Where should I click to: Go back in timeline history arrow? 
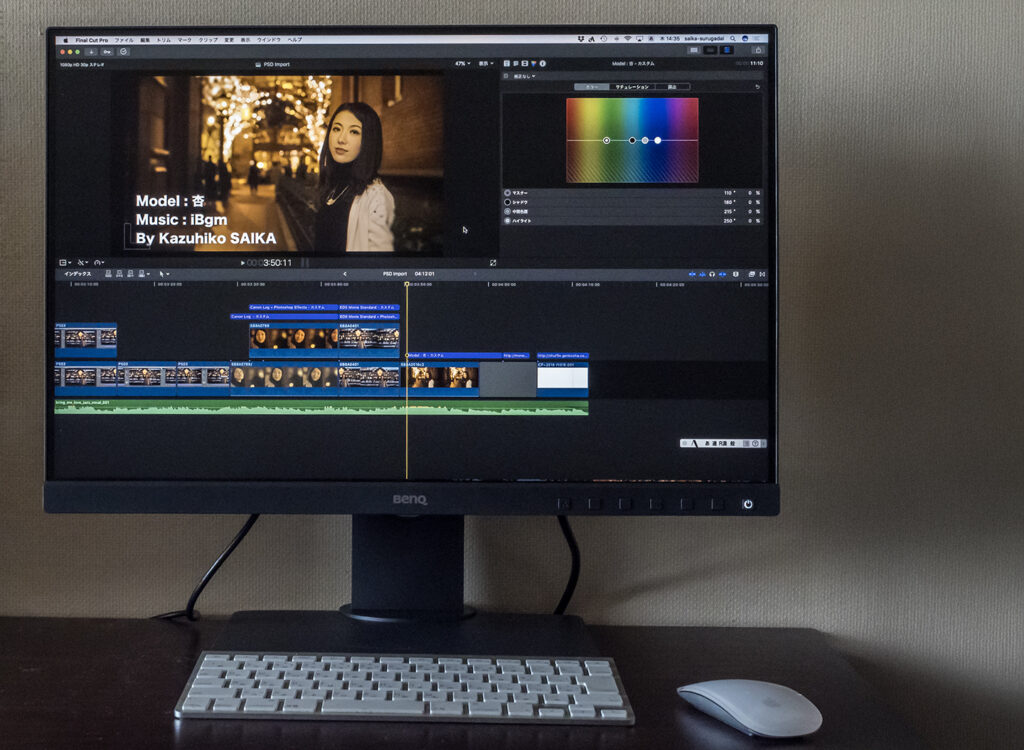(345, 274)
